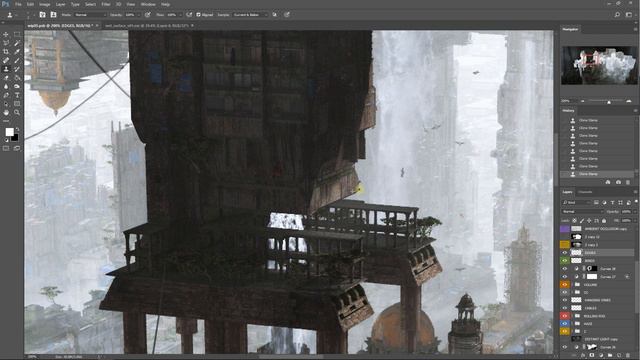This screenshot has height=360, width=640.
Task: Select the Pen tool
Action: point(6,95)
